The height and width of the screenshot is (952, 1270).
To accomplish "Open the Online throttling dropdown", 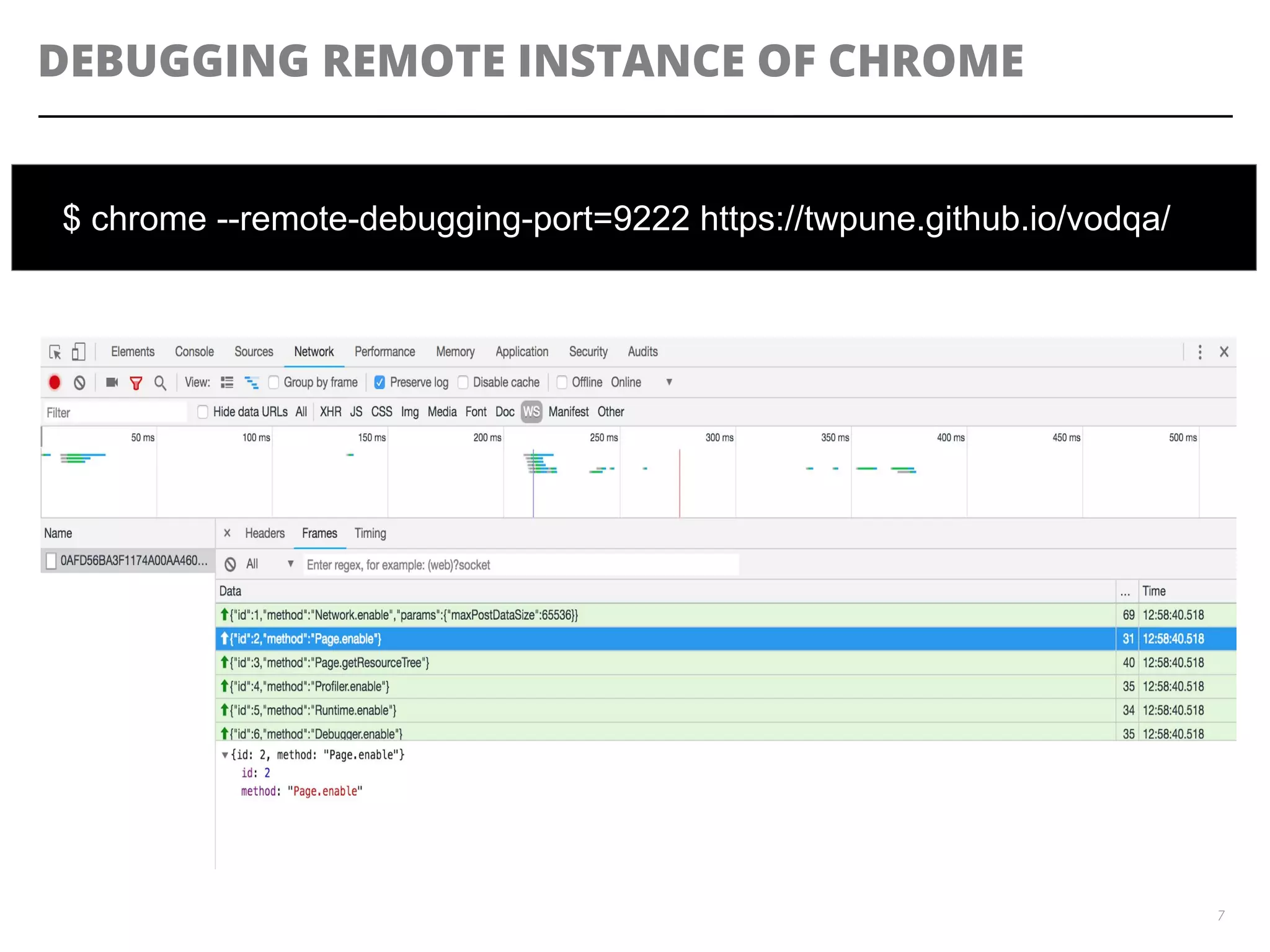I will pyautogui.click(x=641, y=382).
